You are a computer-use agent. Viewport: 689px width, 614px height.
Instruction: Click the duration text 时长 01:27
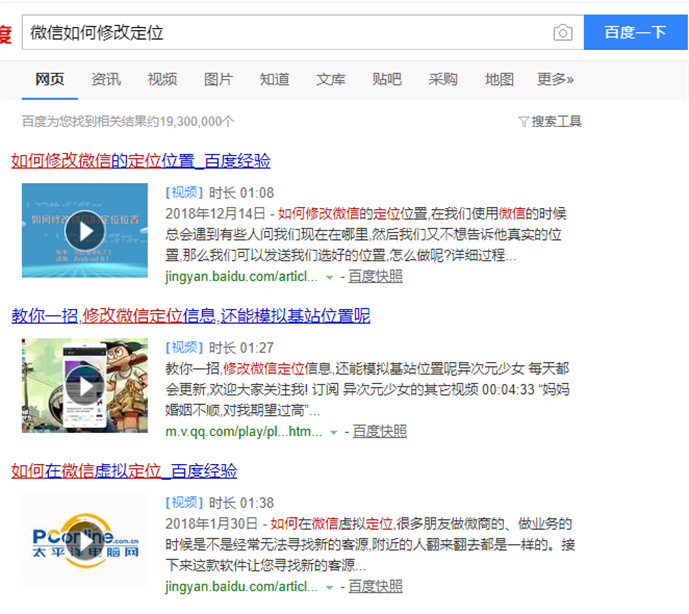[241, 348]
